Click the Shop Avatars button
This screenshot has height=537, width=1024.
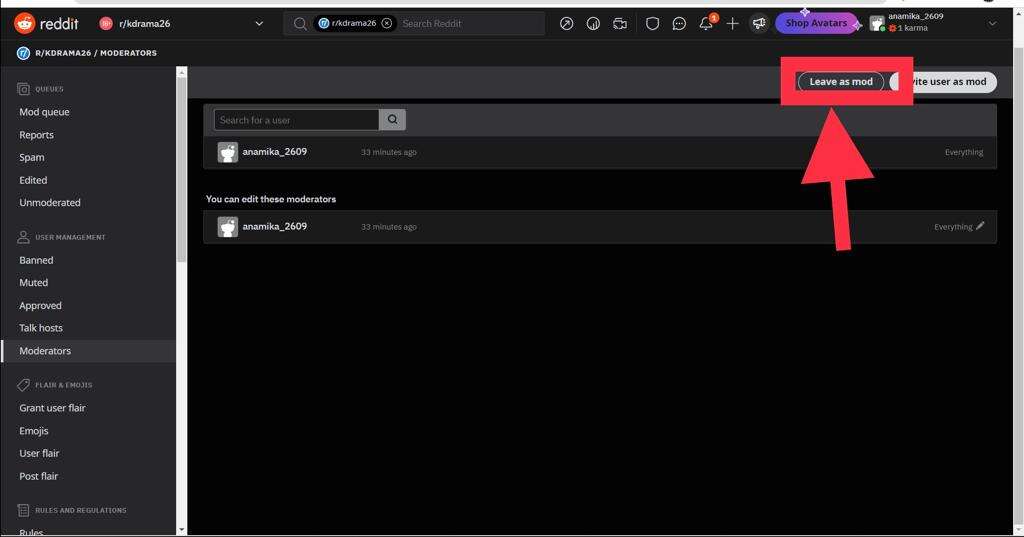coord(816,23)
